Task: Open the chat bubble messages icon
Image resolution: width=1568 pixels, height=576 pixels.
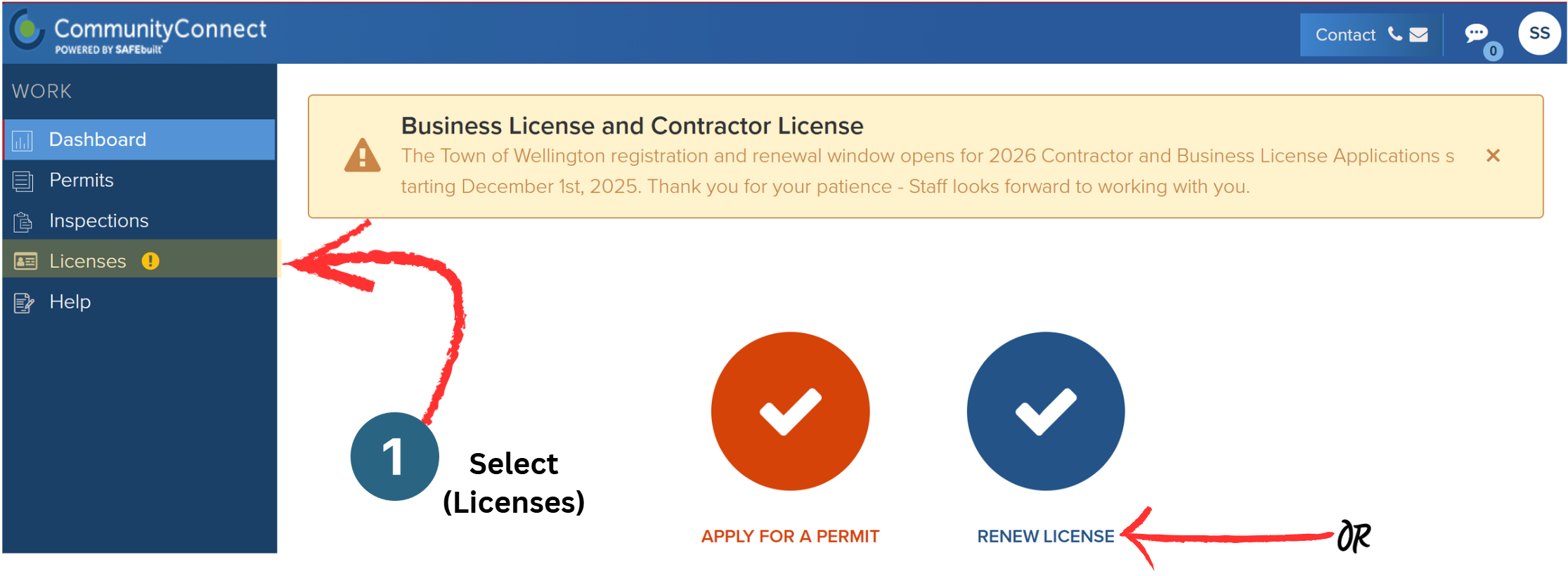Action: 1477,32
